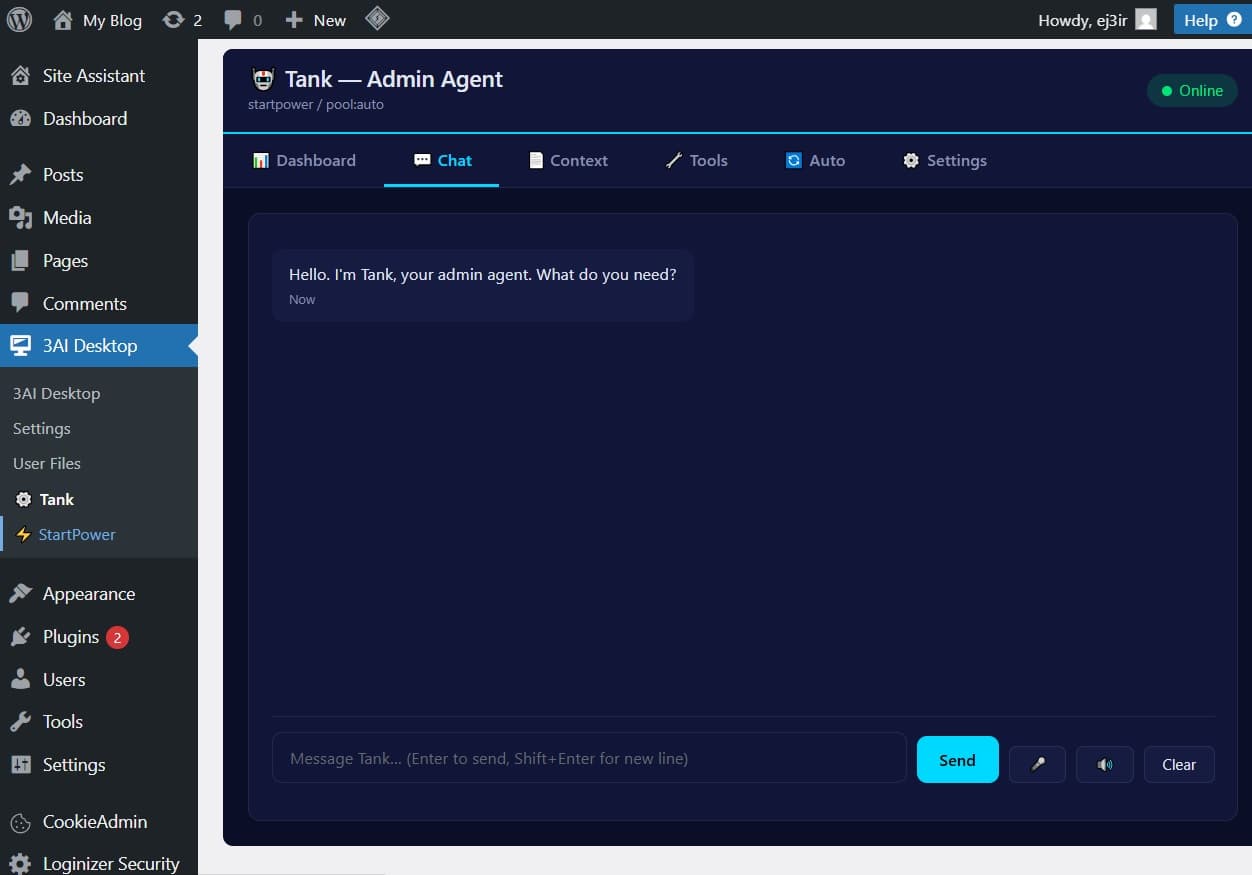Click the diamond icon in admin bar
The image size is (1252, 875).
click(377, 18)
